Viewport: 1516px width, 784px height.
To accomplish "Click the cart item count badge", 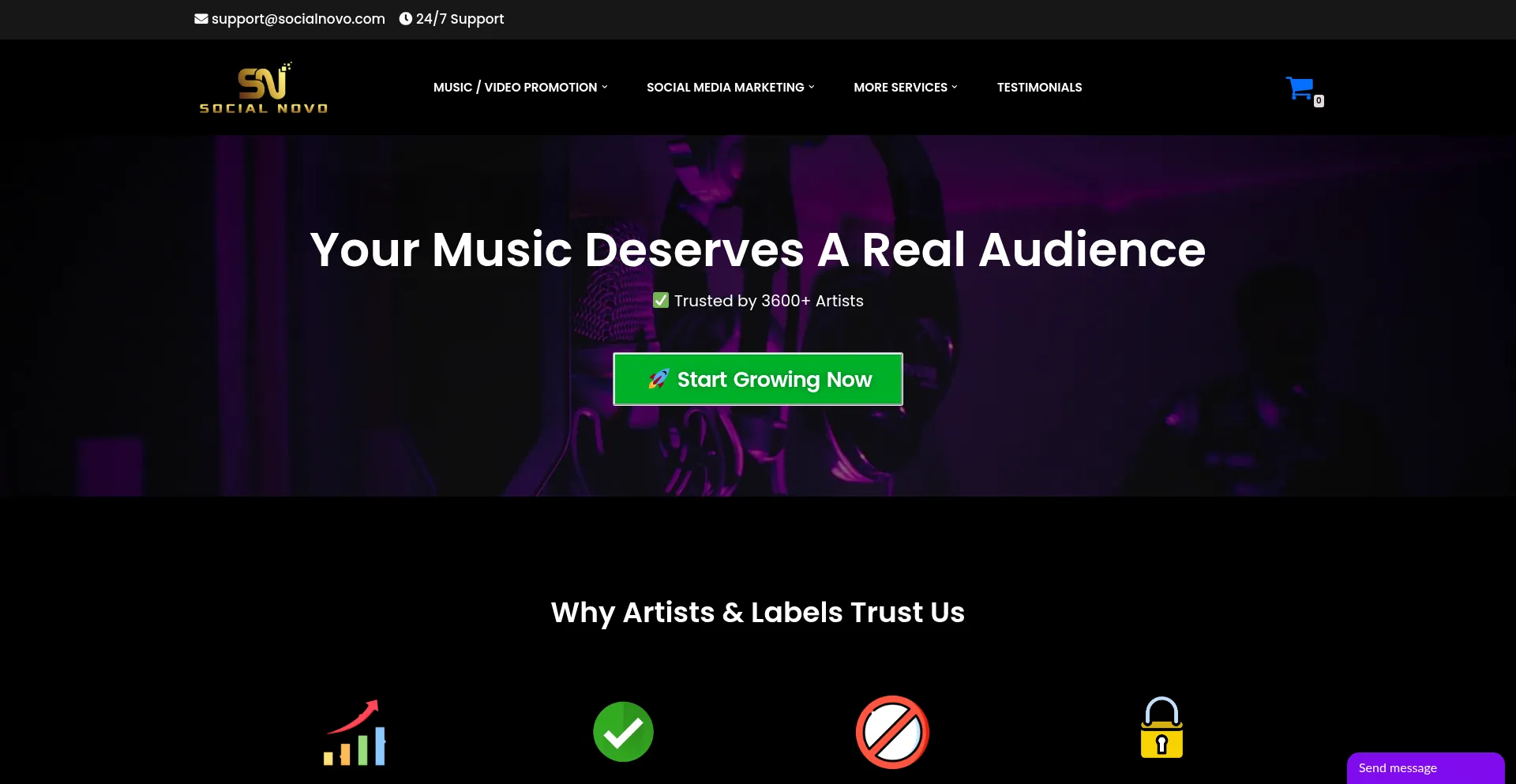I will click(1319, 101).
